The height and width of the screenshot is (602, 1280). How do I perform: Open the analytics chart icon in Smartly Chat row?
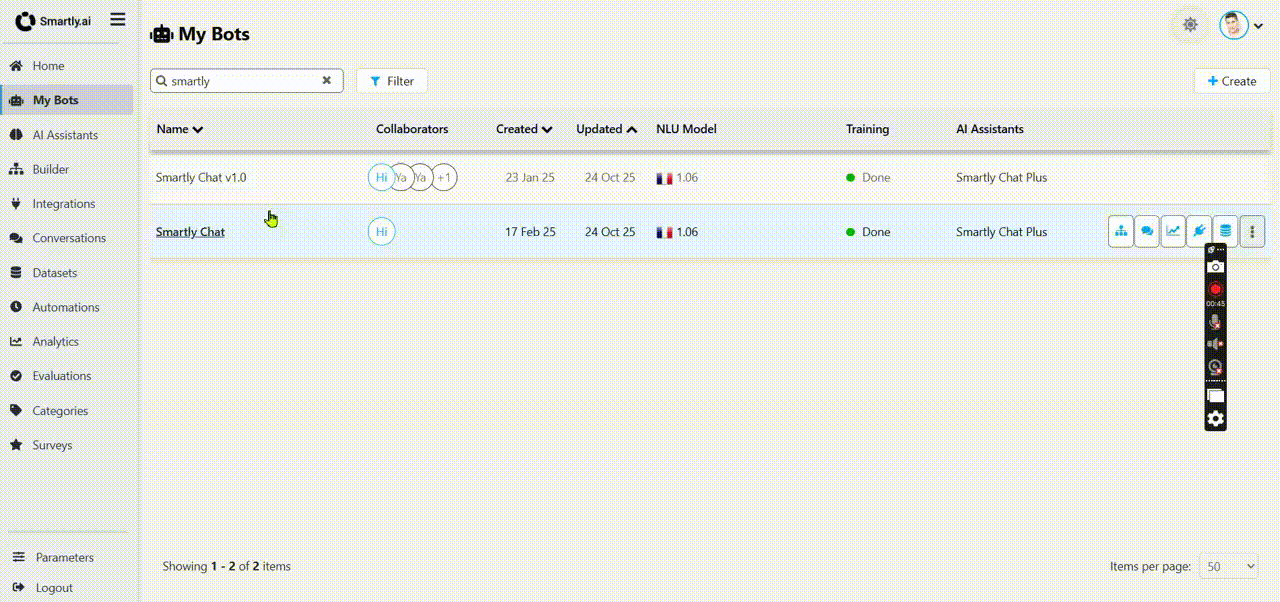click(1173, 232)
